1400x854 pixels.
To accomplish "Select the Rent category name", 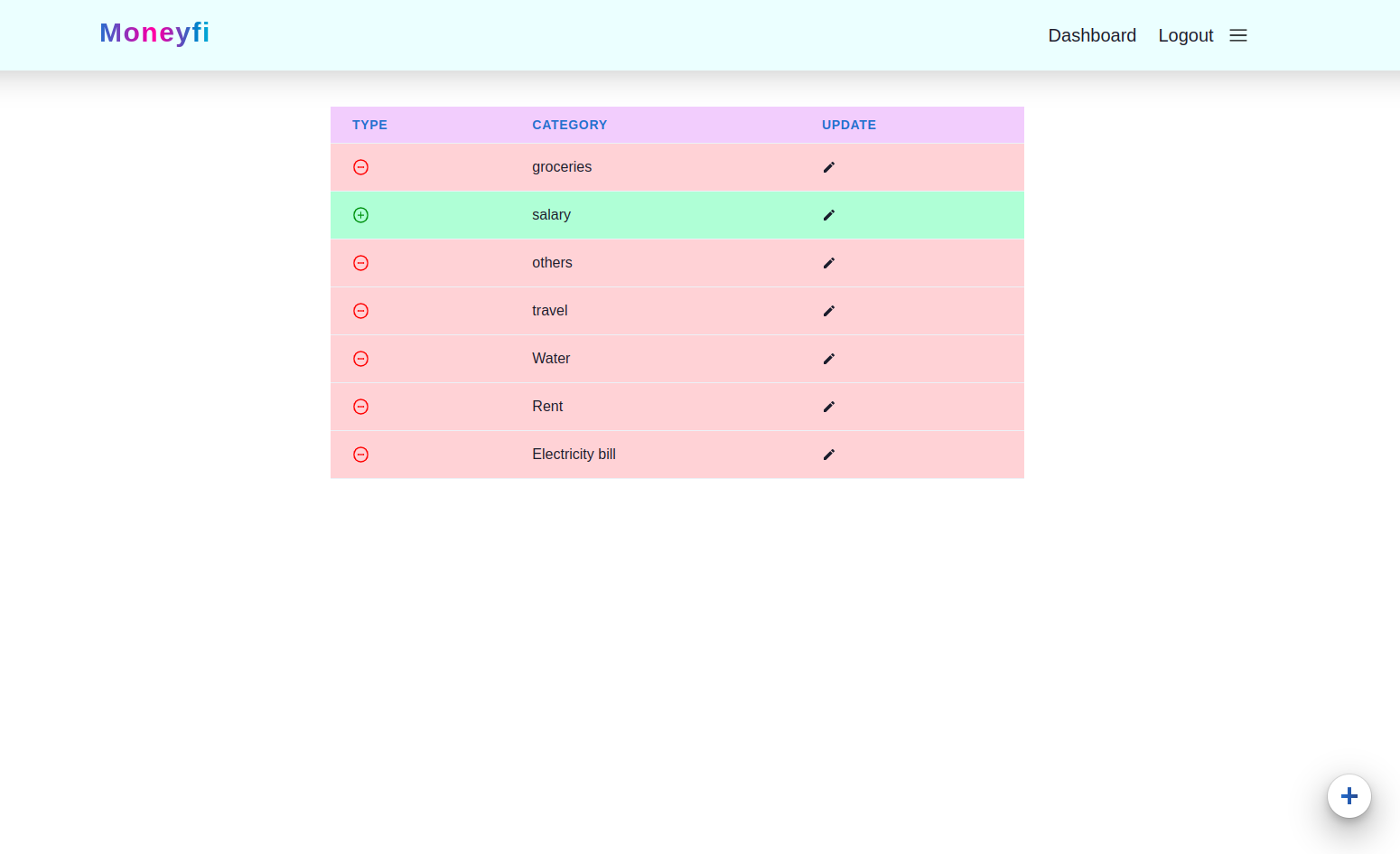I will point(547,407).
